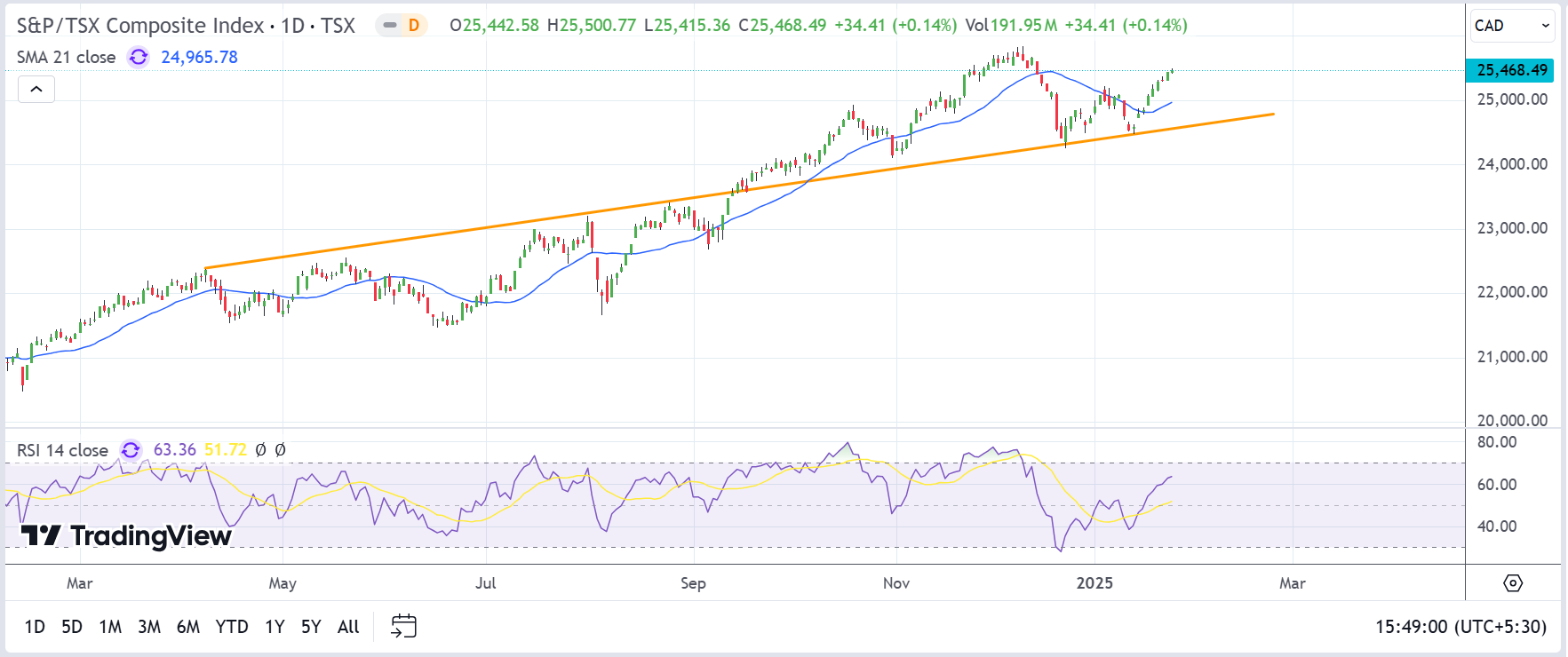Image resolution: width=1568 pixels, height=657 pixels.
Task: Click the 22,000.00 price axis label
Action: 1512,292
